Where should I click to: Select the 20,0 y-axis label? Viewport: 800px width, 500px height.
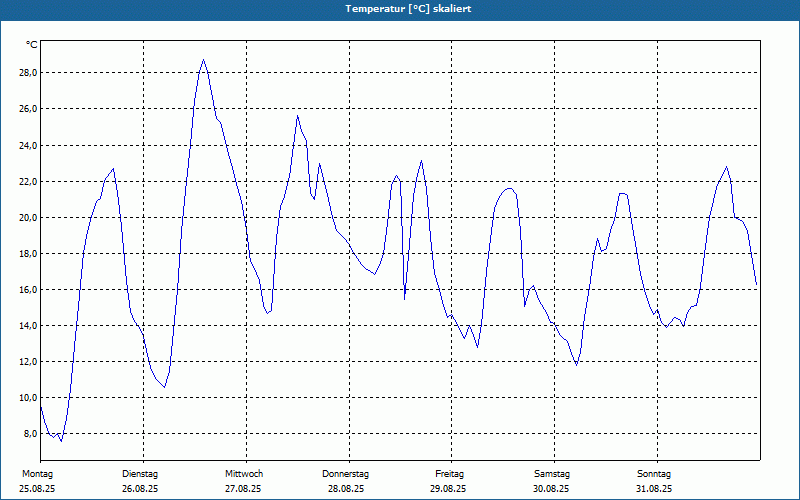coord(28,217)
